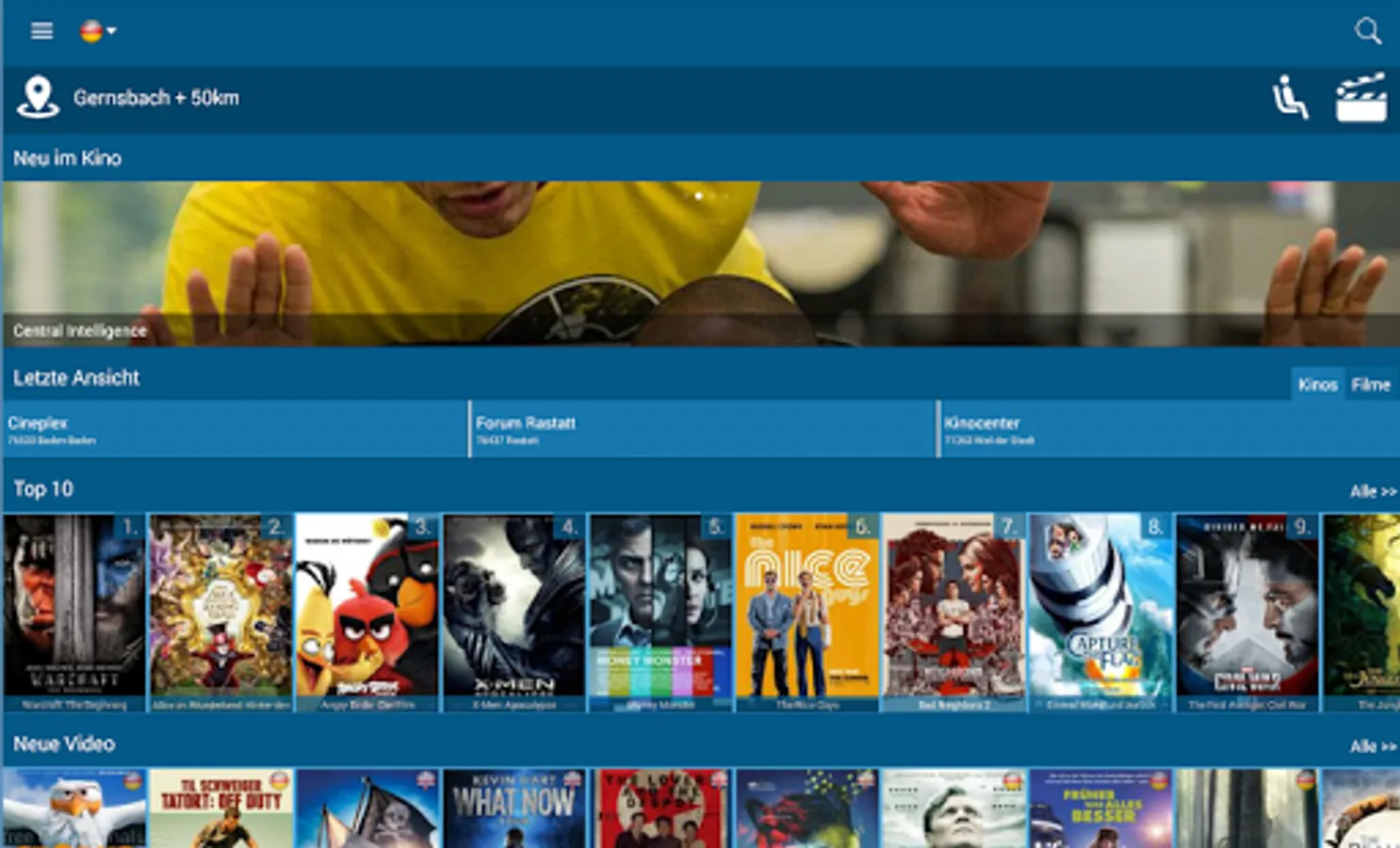Click the banner page indicator dot

[x=698, y=196]
